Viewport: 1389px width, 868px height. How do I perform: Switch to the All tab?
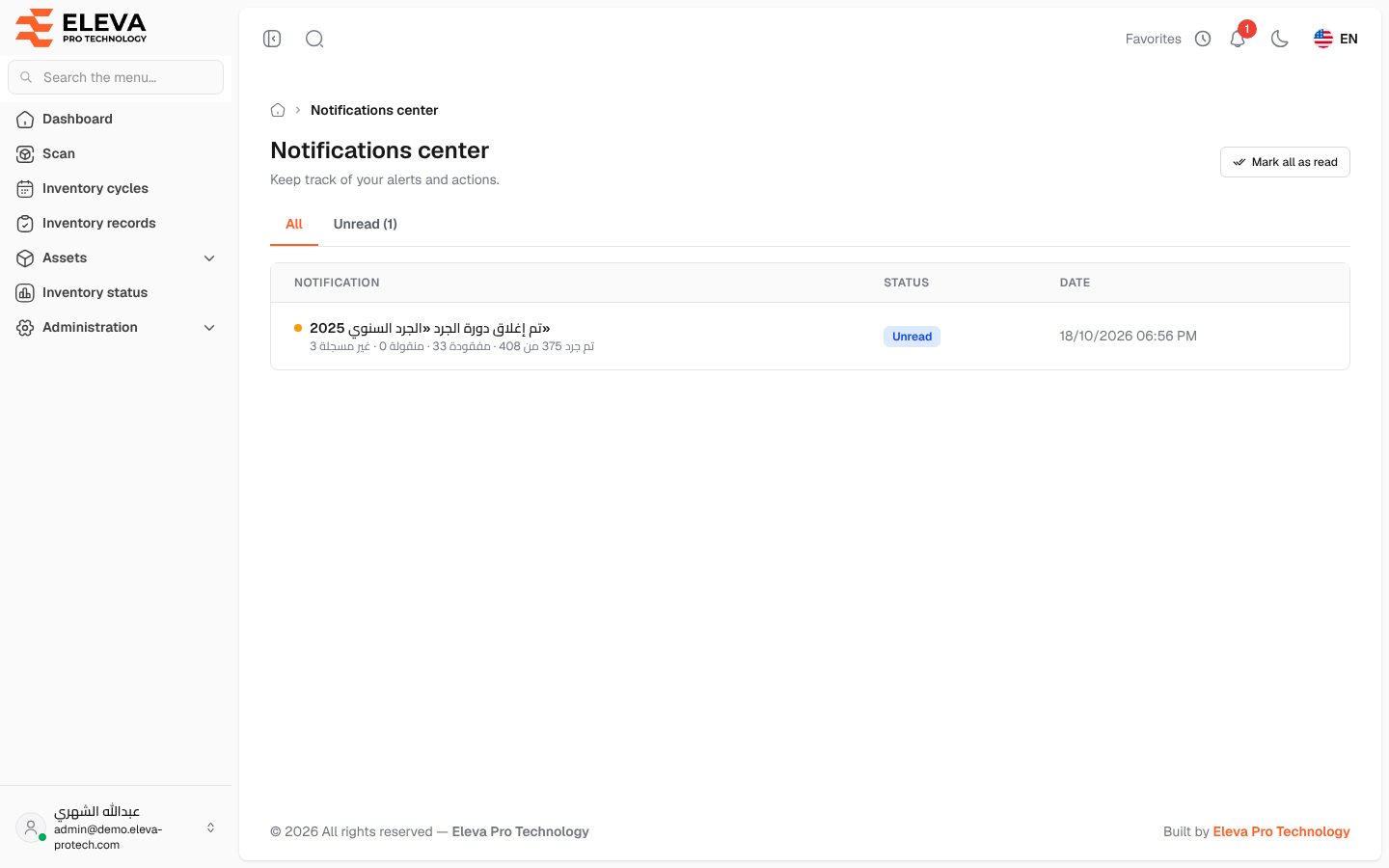click(x=294, y=224)
